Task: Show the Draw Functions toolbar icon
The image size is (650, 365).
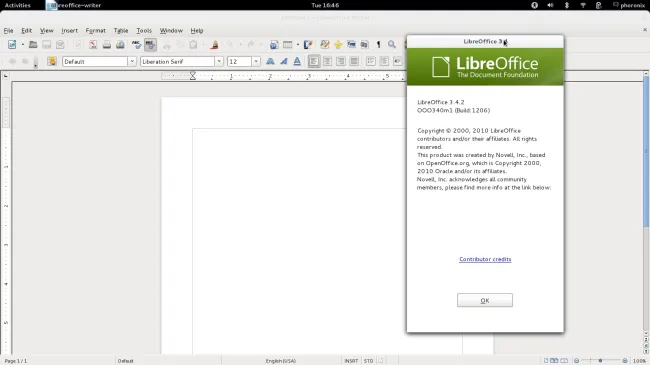Action: coord(308,44)
